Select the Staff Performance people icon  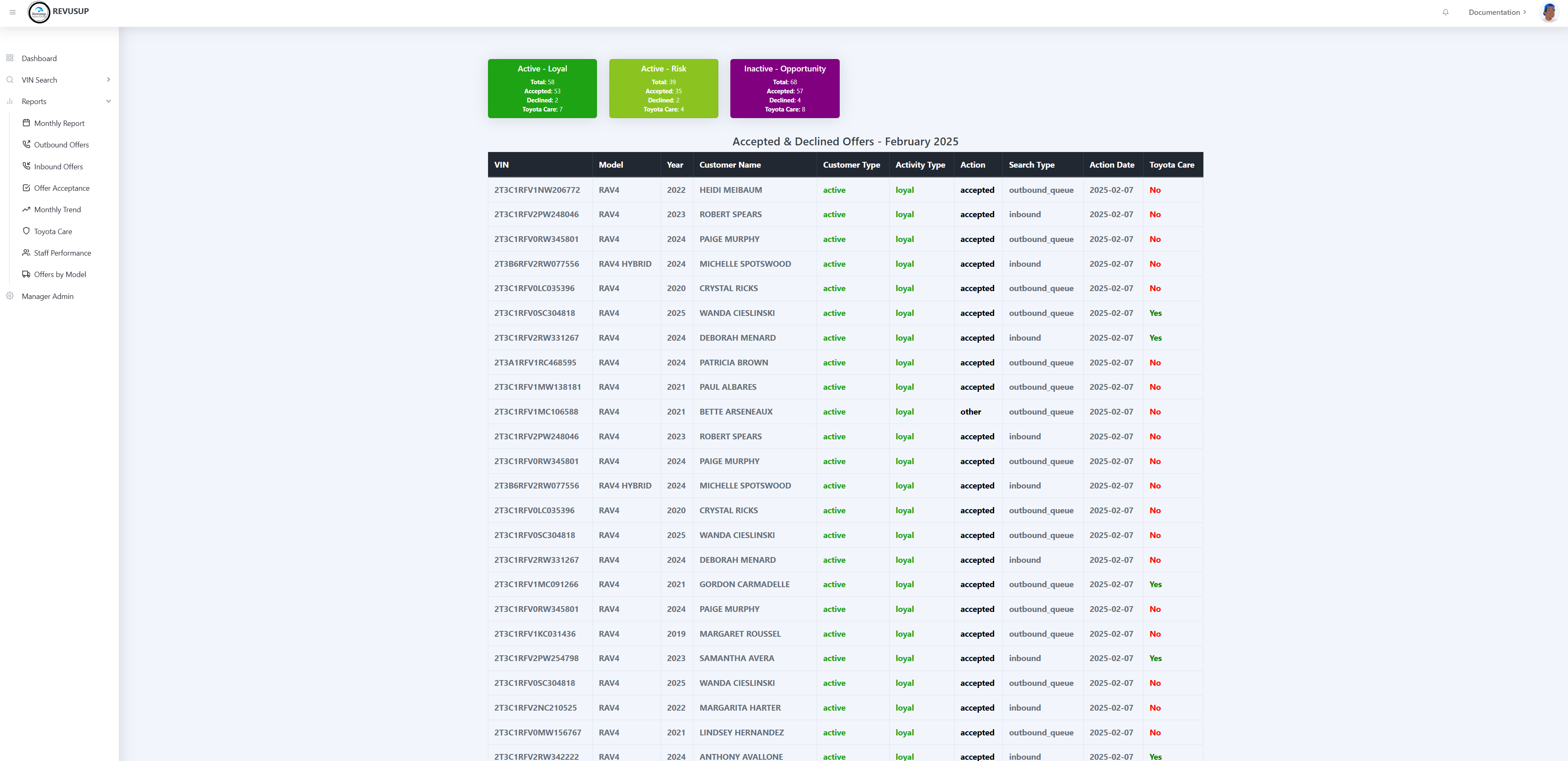tap(26, 253)
